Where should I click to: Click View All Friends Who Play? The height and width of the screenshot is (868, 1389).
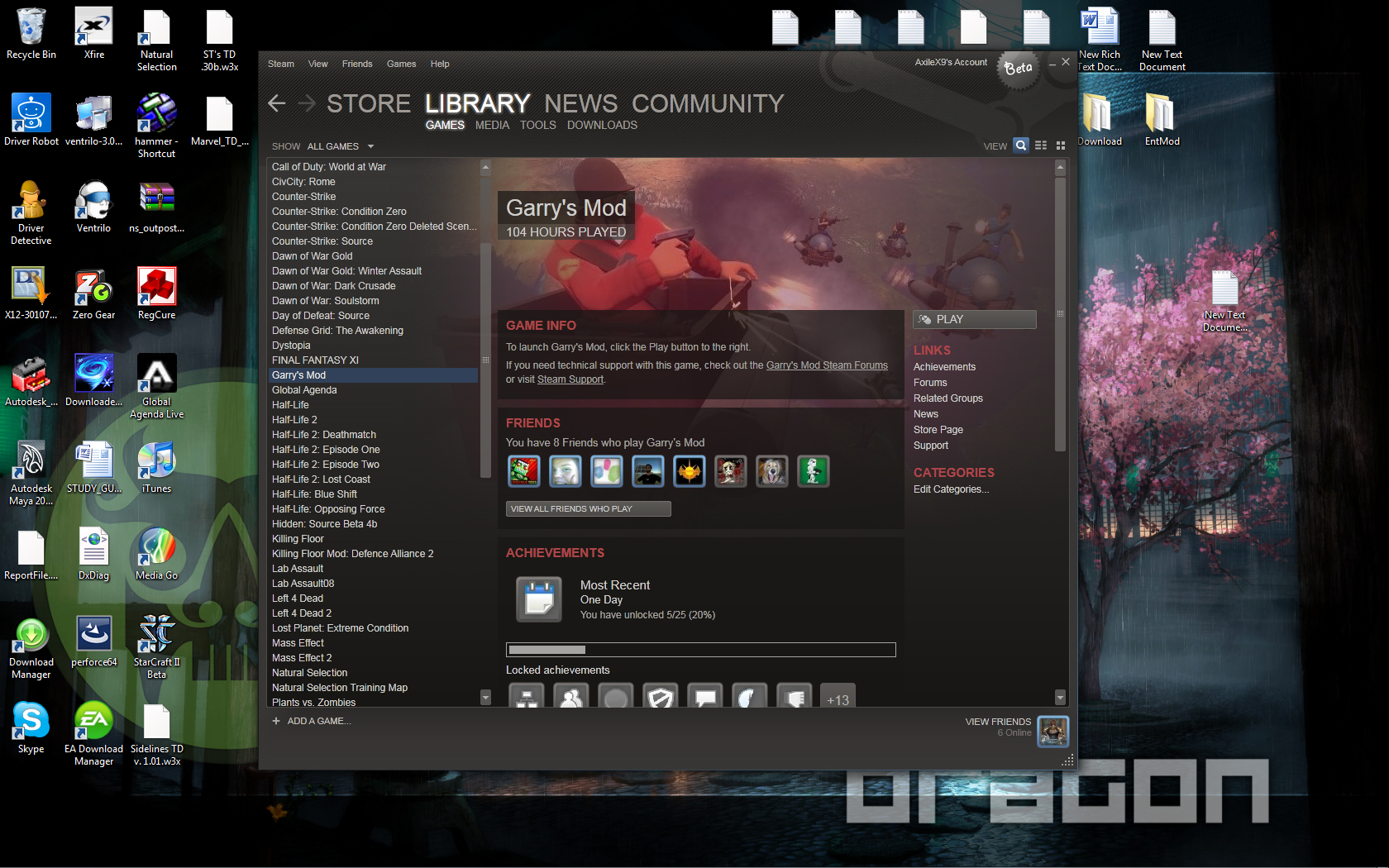588,508
